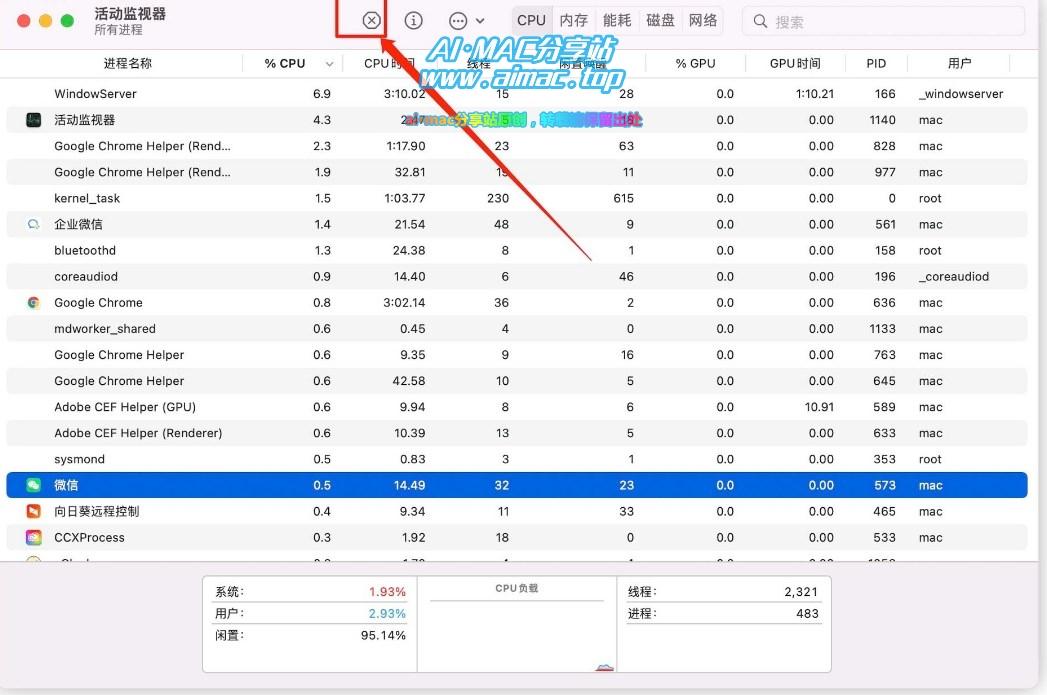Click the CPU负载 graph panel
The image size is (1047, 695).
(x=517, y=624)
